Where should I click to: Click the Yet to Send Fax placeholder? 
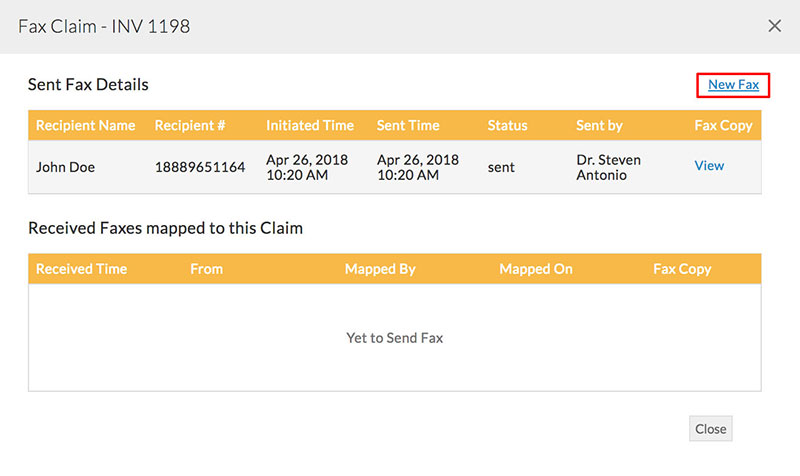[x=395, y=338]
